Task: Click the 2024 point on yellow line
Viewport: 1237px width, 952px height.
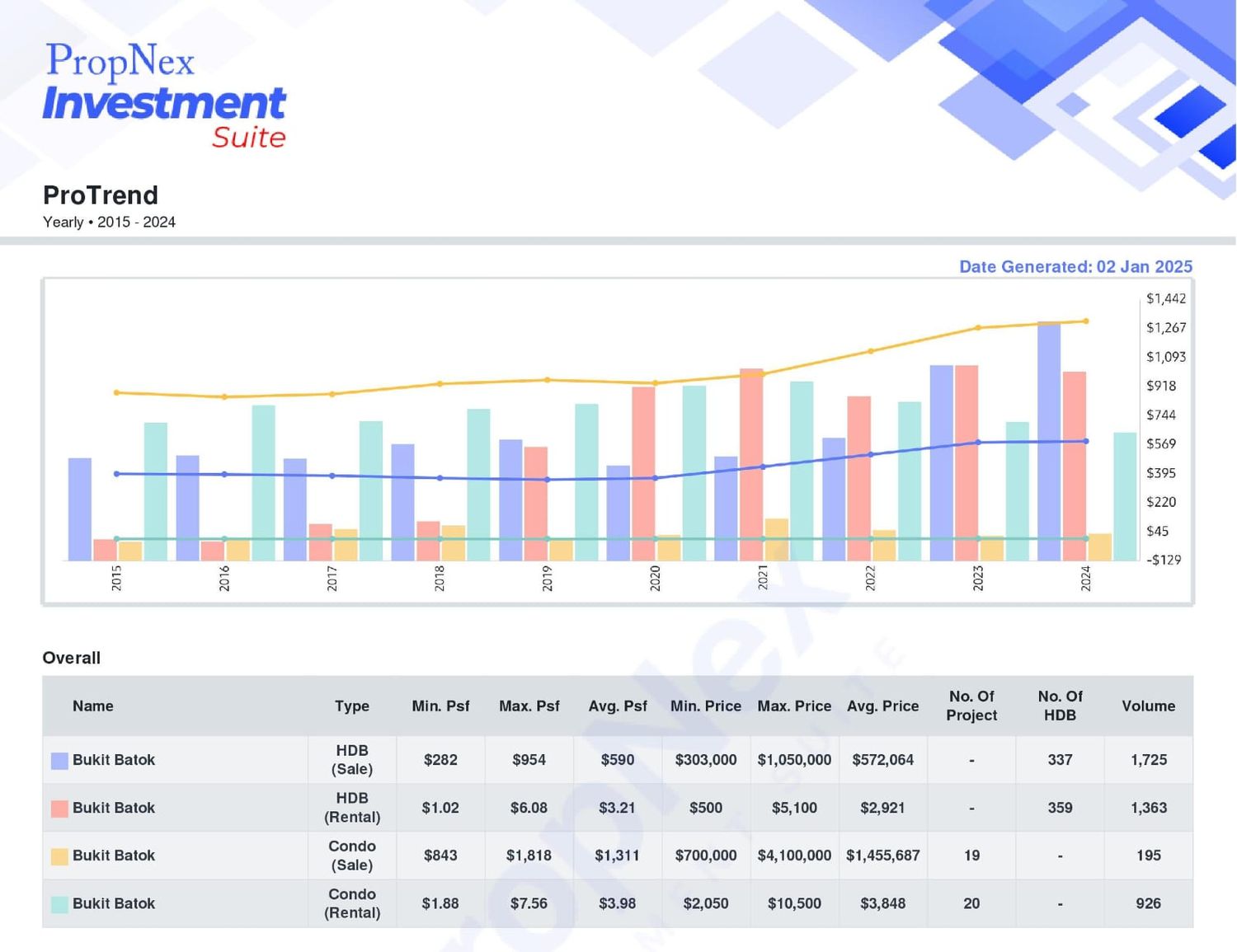Action: click(1085, 321)
